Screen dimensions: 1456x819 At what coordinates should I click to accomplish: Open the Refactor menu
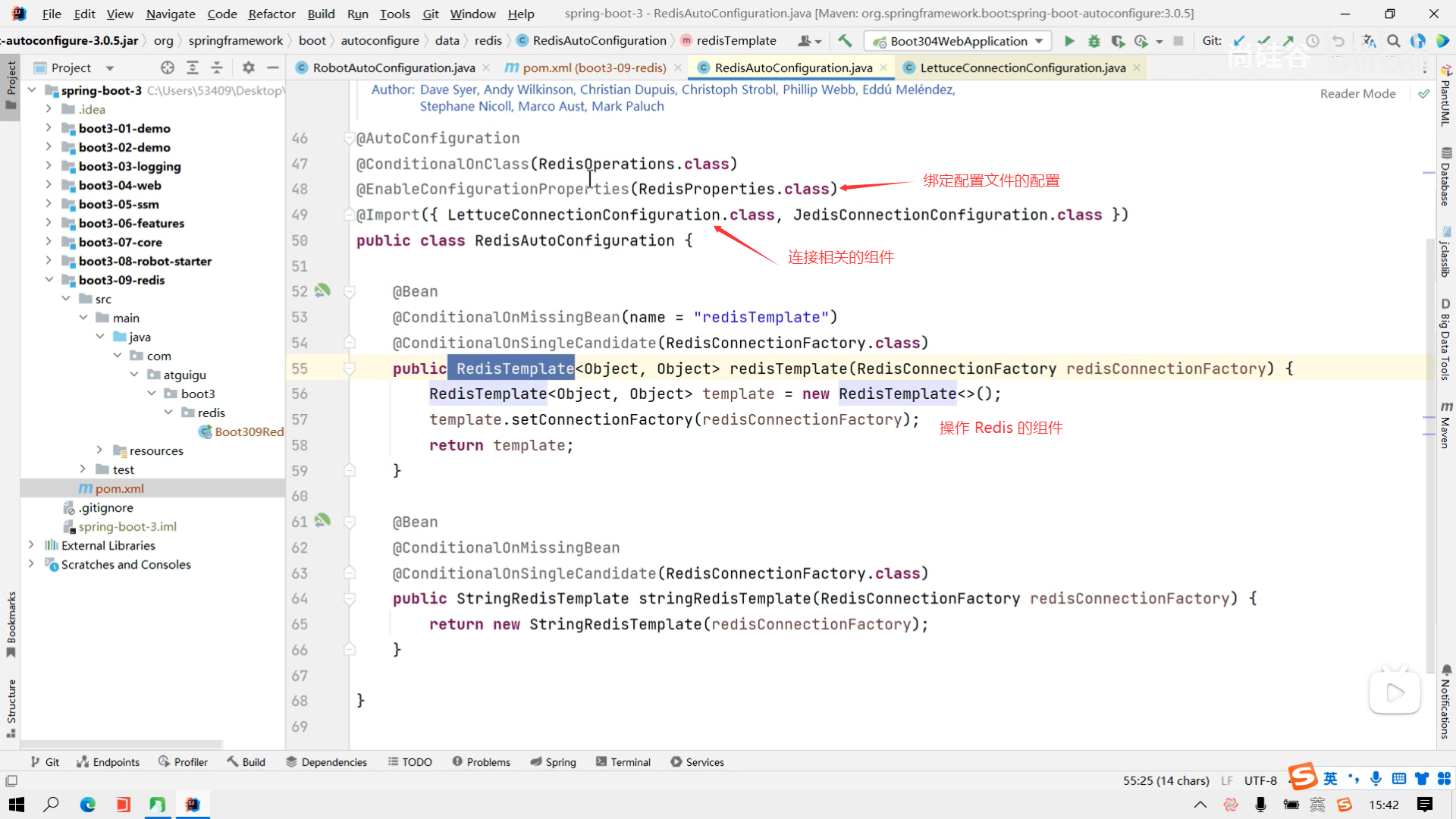[x=271, y=14]
